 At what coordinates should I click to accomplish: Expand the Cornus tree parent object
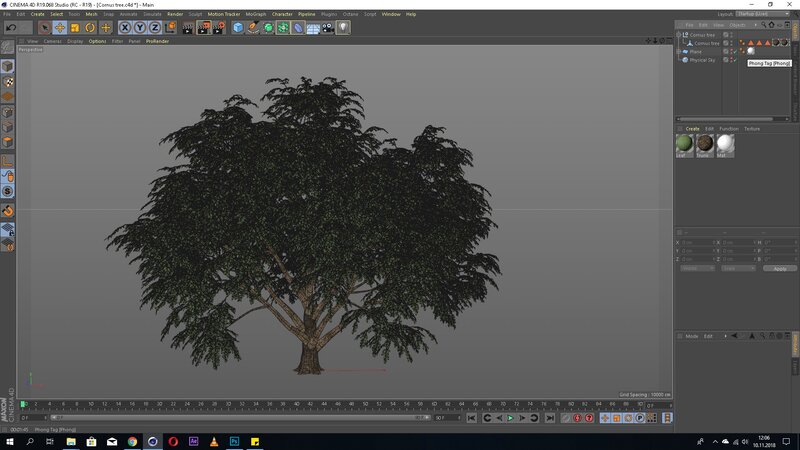tap(679, 35)
